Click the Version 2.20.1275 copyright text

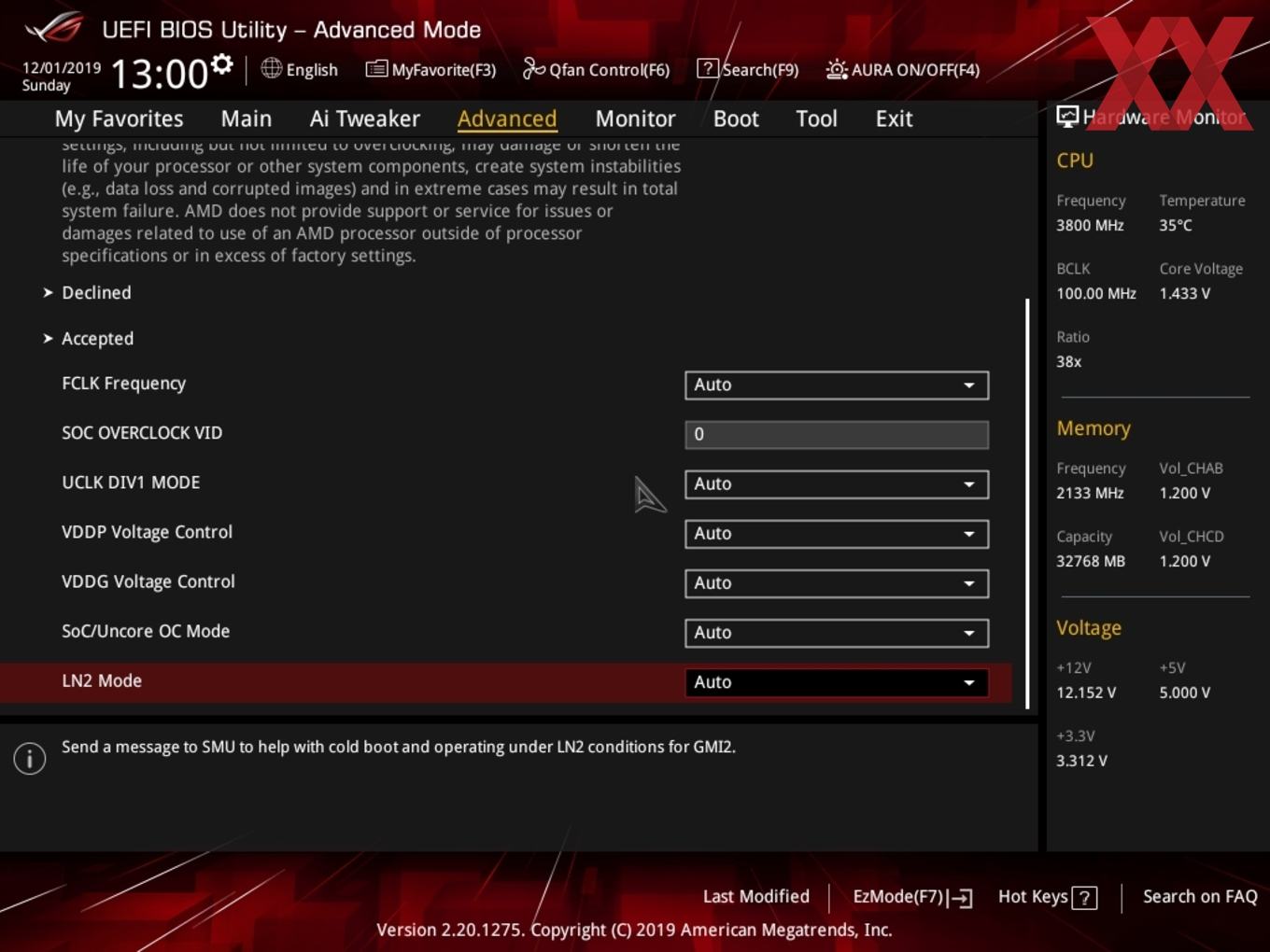634,930
